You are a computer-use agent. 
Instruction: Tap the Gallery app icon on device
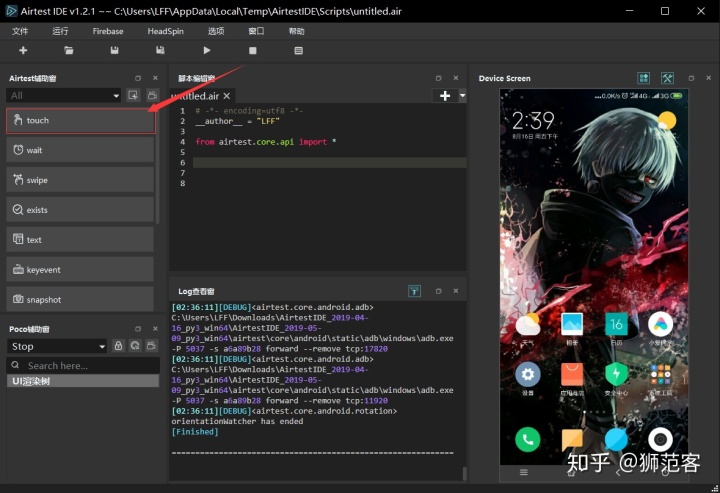point(572,325)
